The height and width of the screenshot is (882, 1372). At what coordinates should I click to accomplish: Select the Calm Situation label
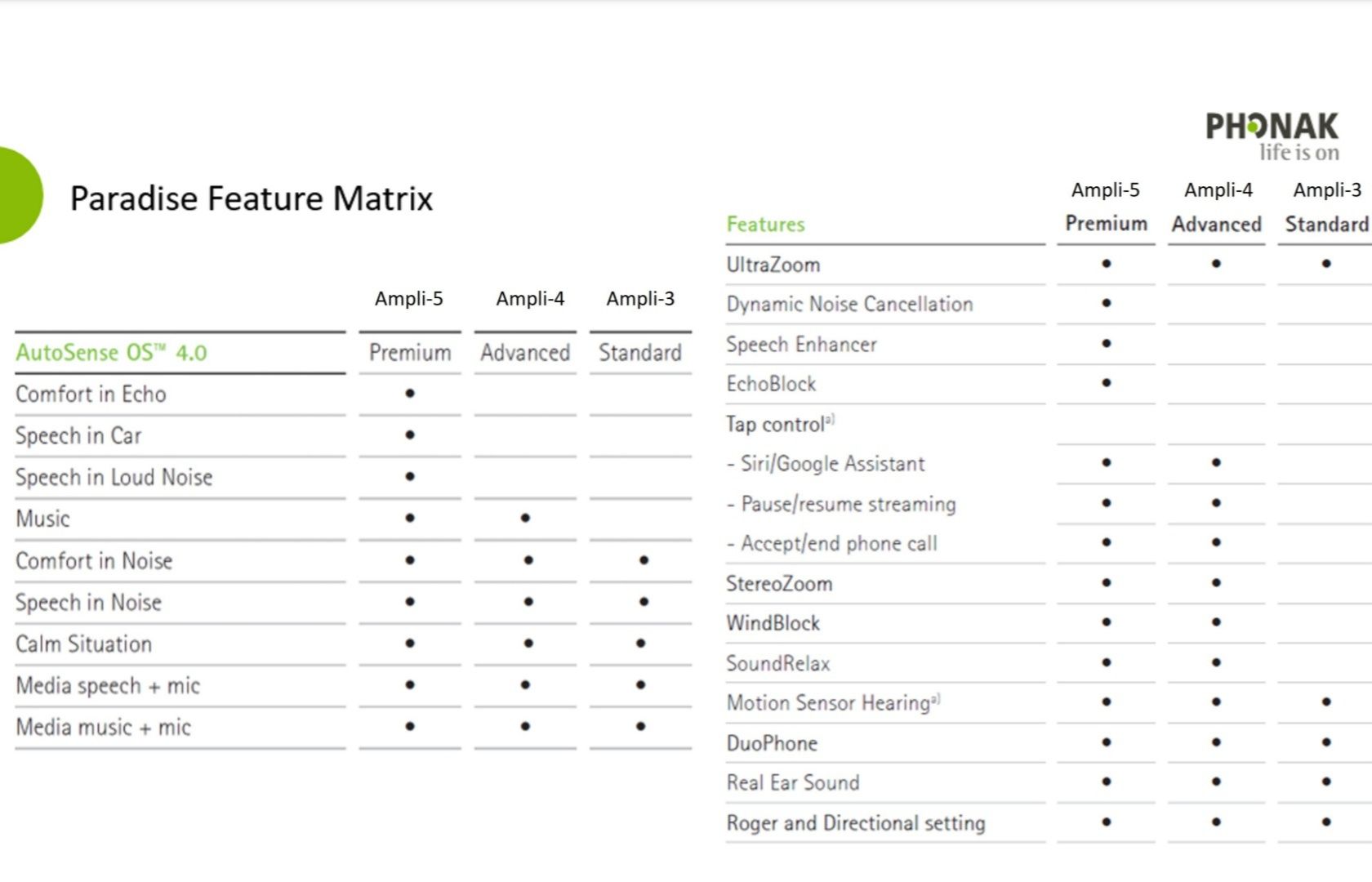[x=83, y=644]
